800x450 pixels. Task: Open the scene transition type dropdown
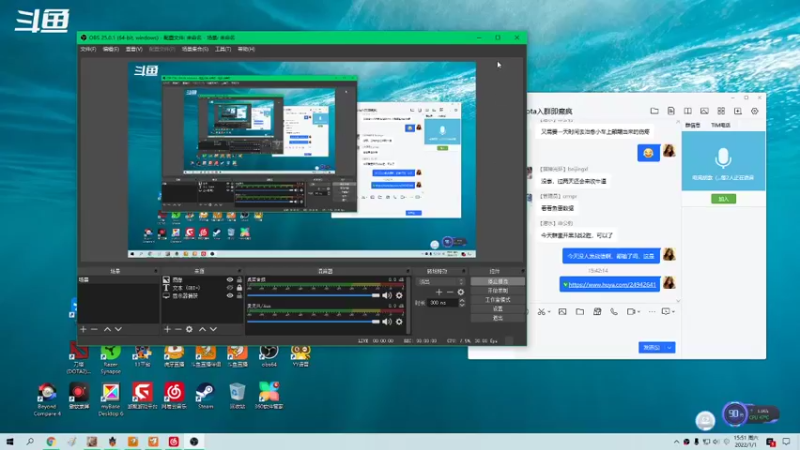(x=441, y=282)
